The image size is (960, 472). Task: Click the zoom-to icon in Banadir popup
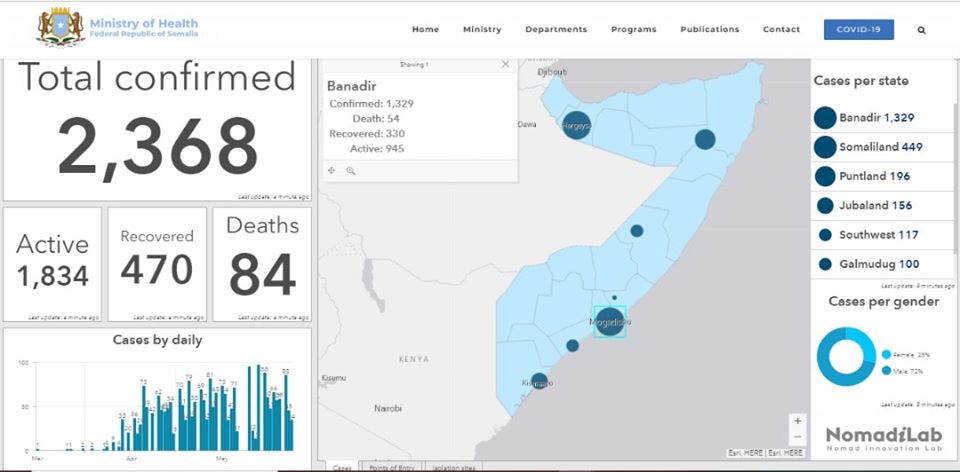(351, 171)
